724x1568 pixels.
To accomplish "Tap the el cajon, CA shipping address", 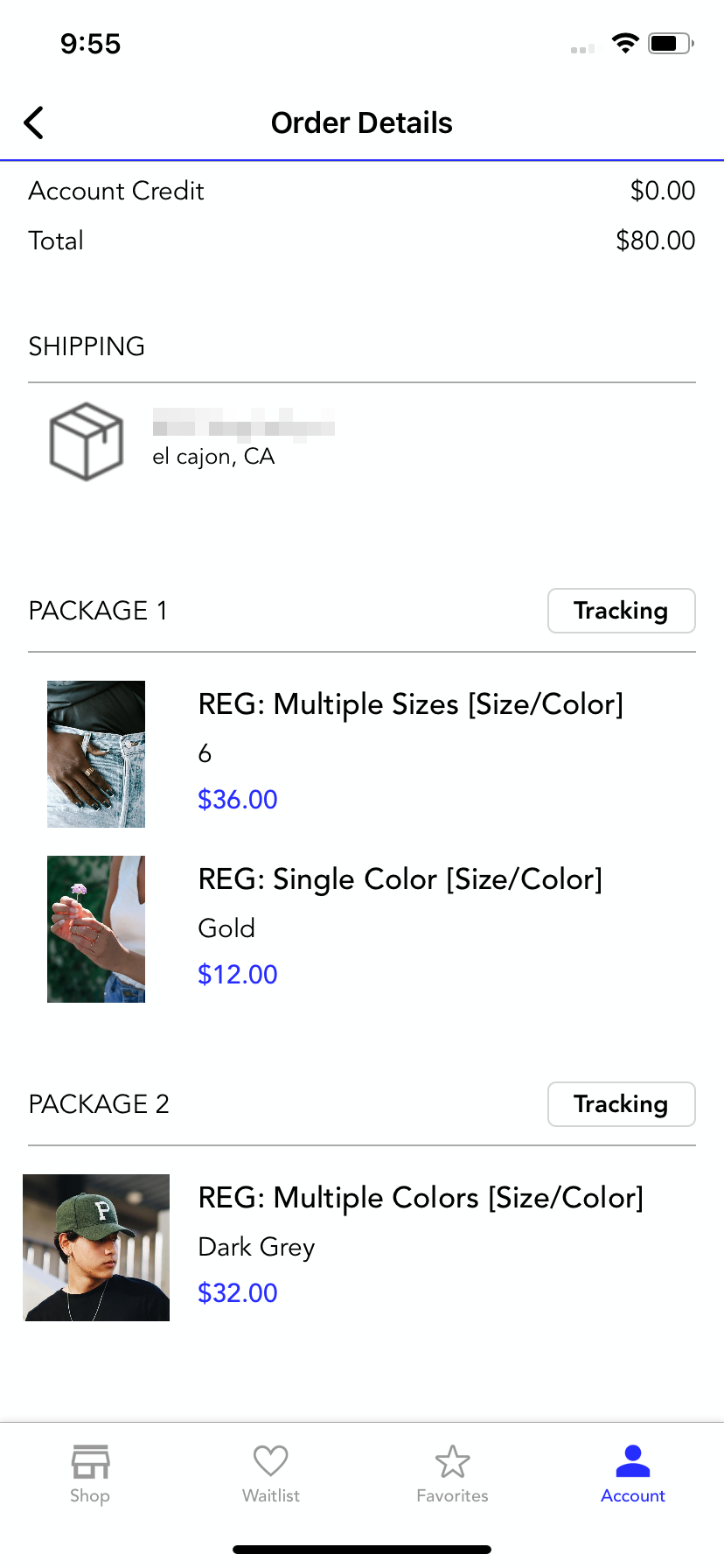I will click(x=213, y=457).
